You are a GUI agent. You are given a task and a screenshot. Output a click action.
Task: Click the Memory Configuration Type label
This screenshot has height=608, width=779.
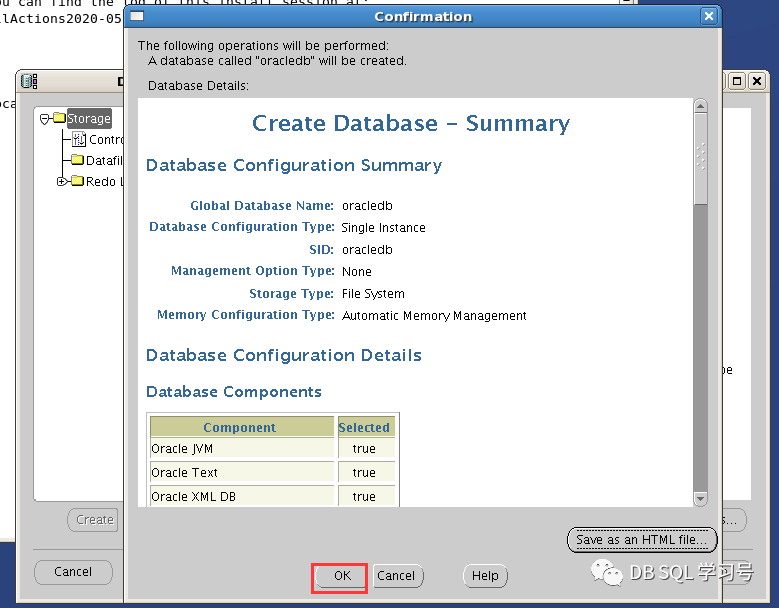pos(246,315)
